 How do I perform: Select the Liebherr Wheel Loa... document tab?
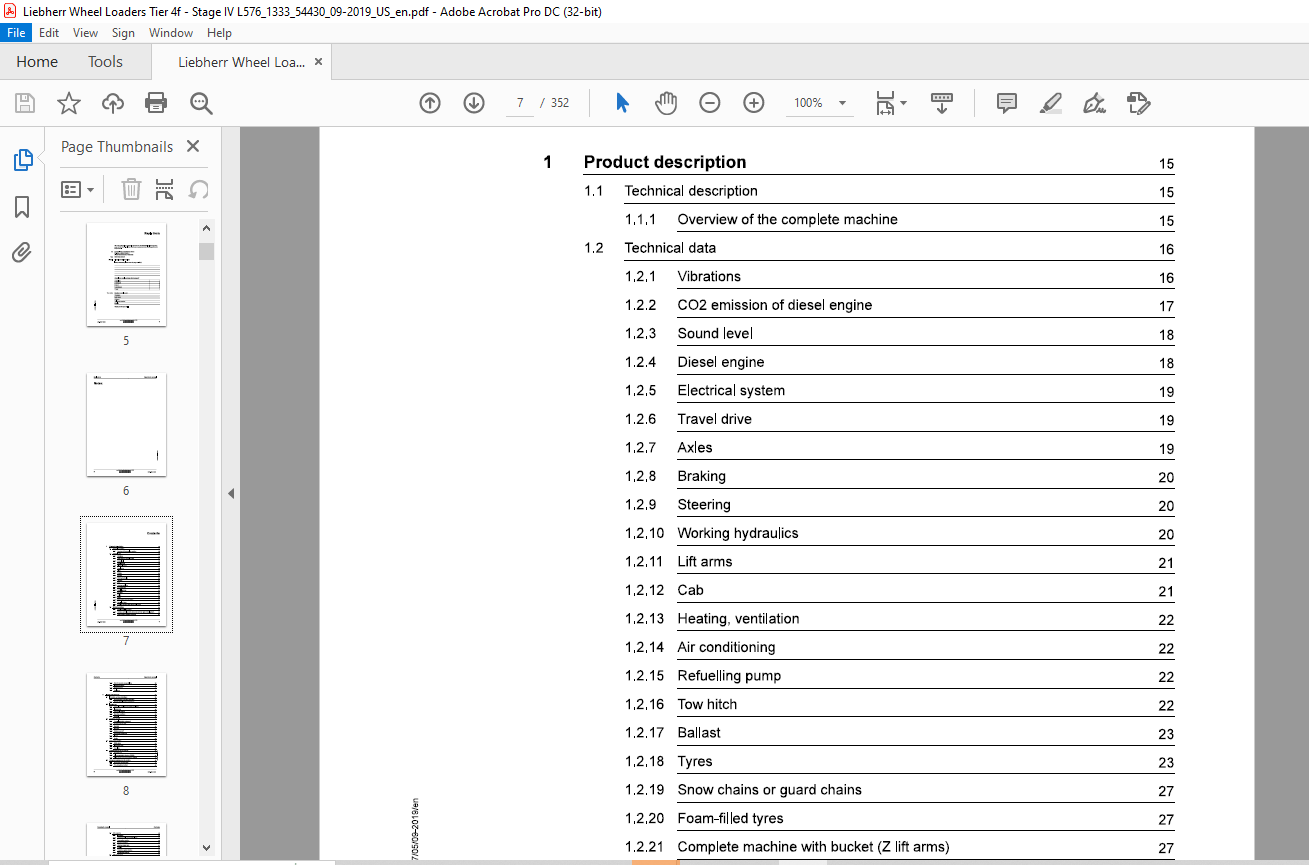(x=241, y=62)
